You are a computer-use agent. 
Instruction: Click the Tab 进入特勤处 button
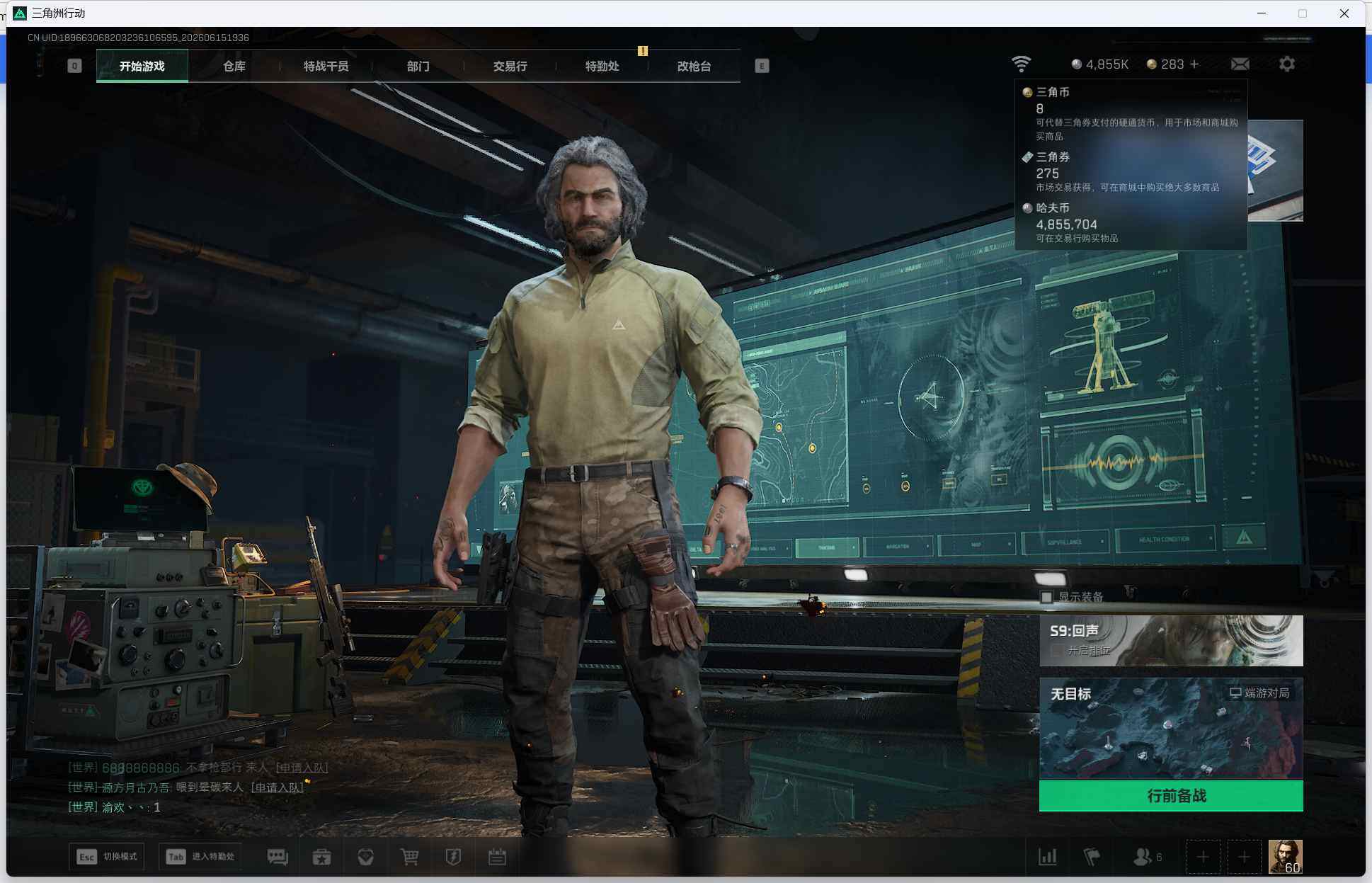coord(200,857)
